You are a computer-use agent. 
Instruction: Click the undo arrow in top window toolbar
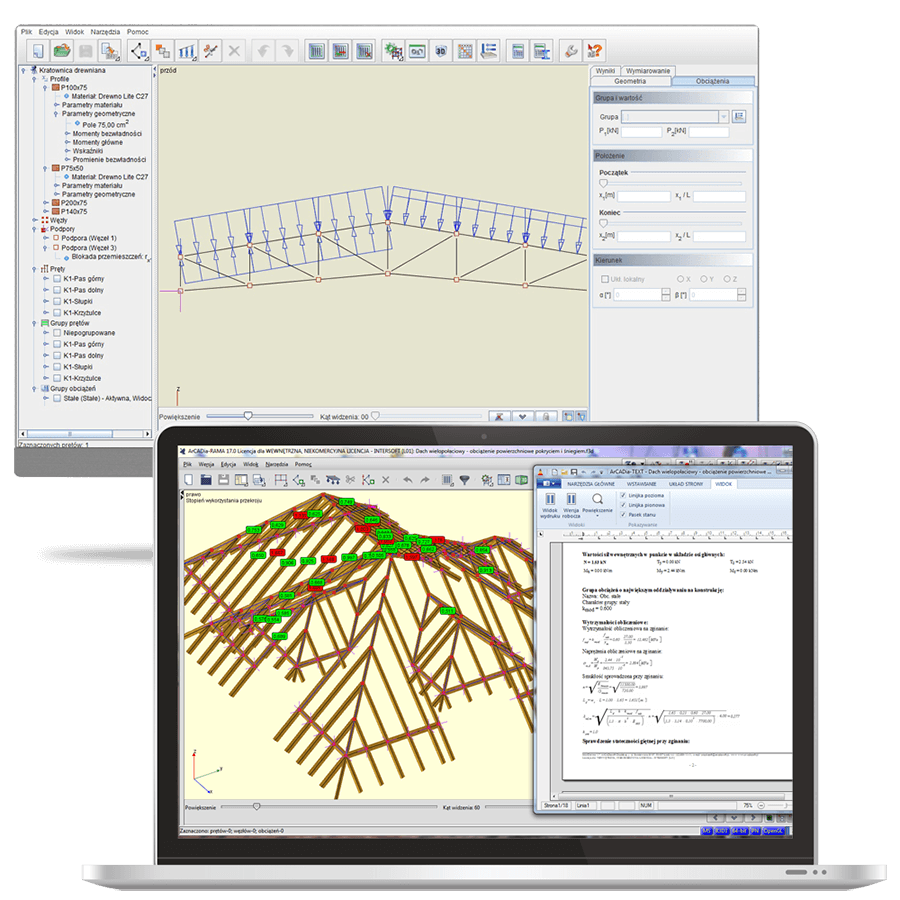click(263, 51)
